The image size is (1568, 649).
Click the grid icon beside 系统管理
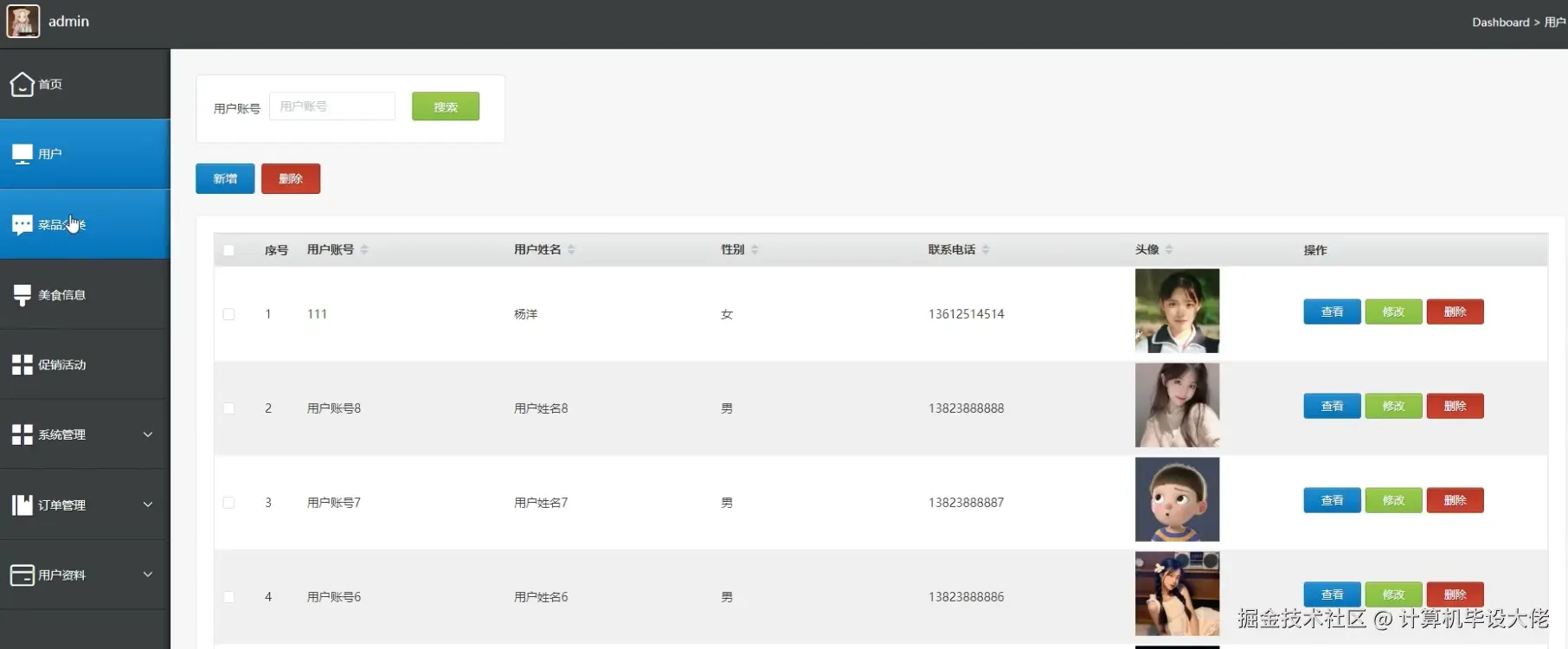(22, 434)
